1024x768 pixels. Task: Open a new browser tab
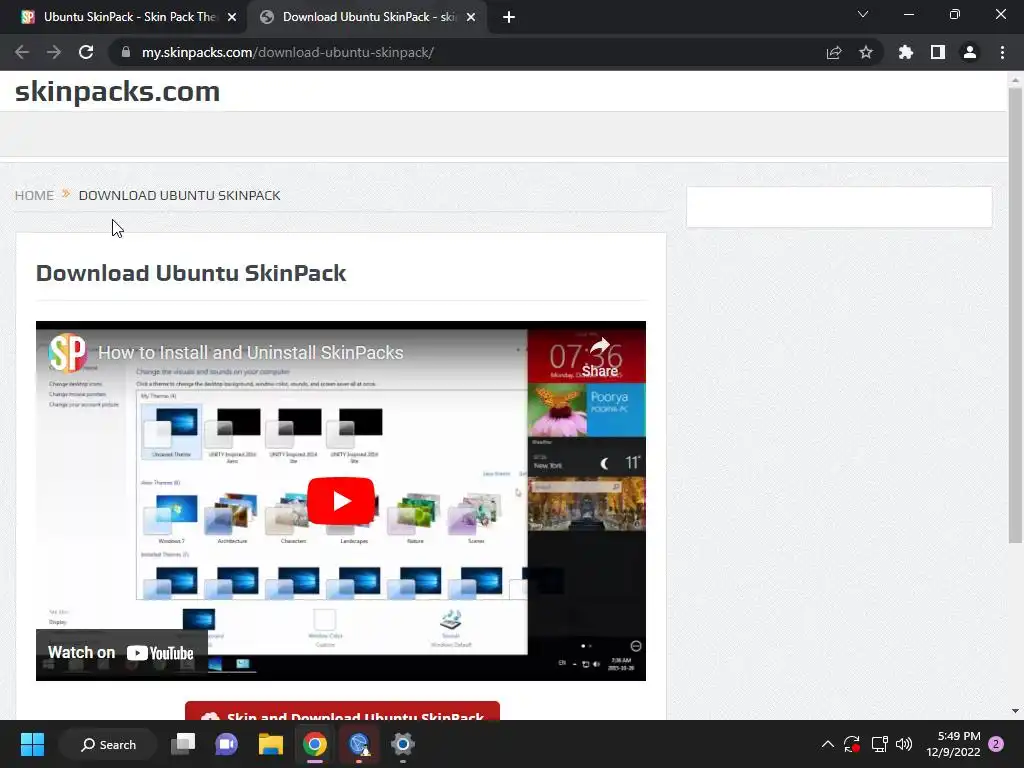[x=509, y=18]
